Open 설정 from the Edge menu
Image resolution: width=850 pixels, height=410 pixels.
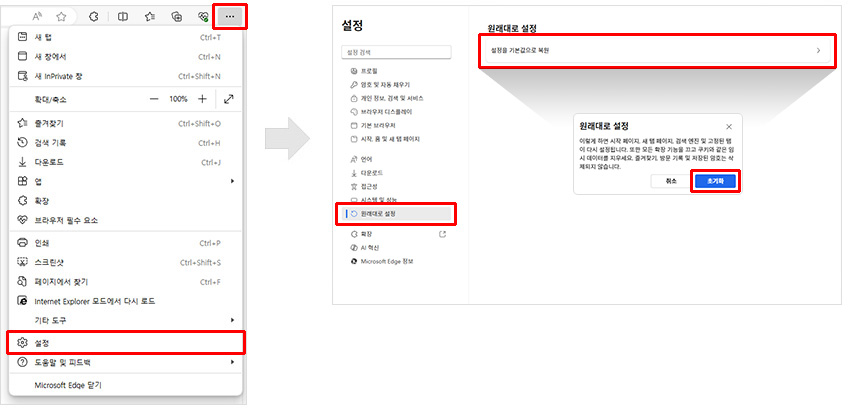pyautogui.click(x=125, y=342)
